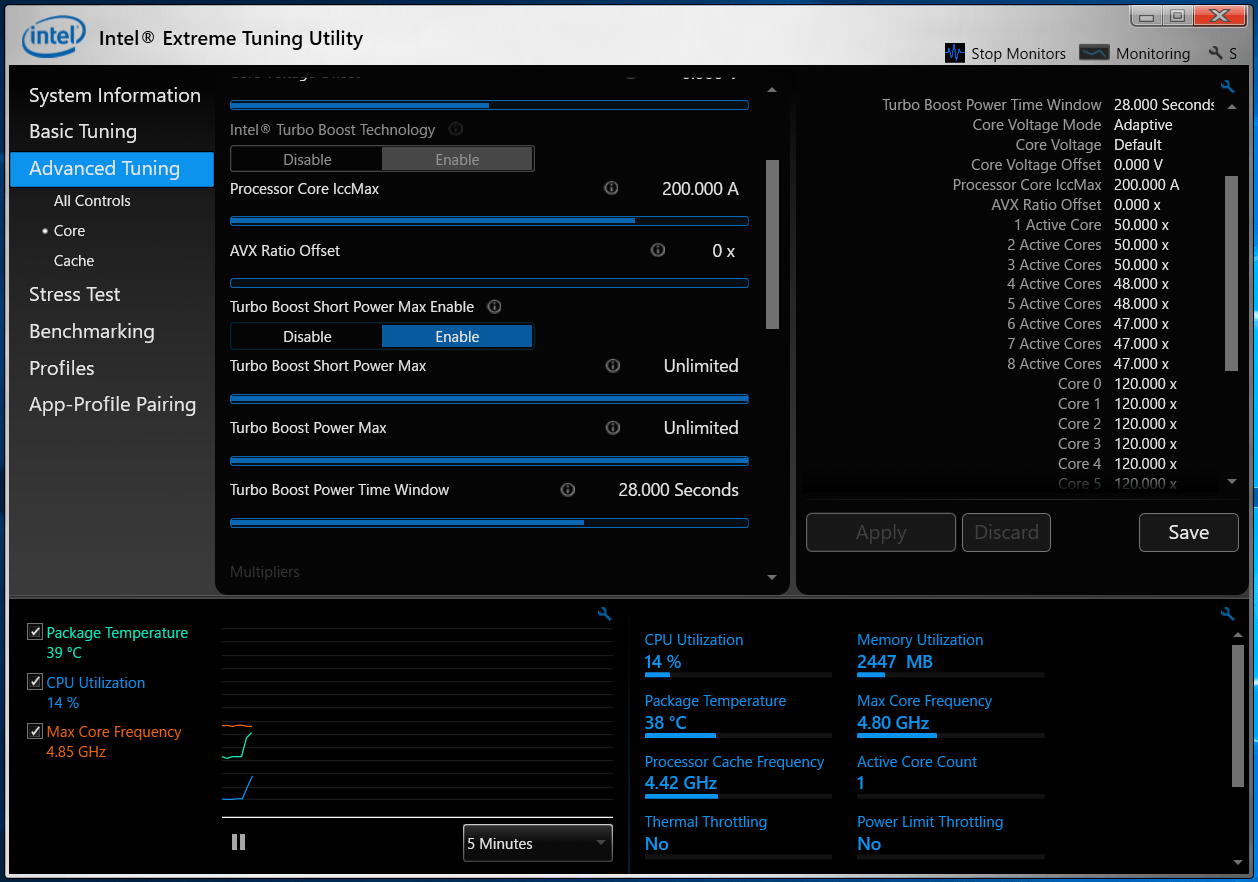Viewport: 1258px width, 882px height.
Task: Select Cache sub-item
Action: tap(74, 260)
